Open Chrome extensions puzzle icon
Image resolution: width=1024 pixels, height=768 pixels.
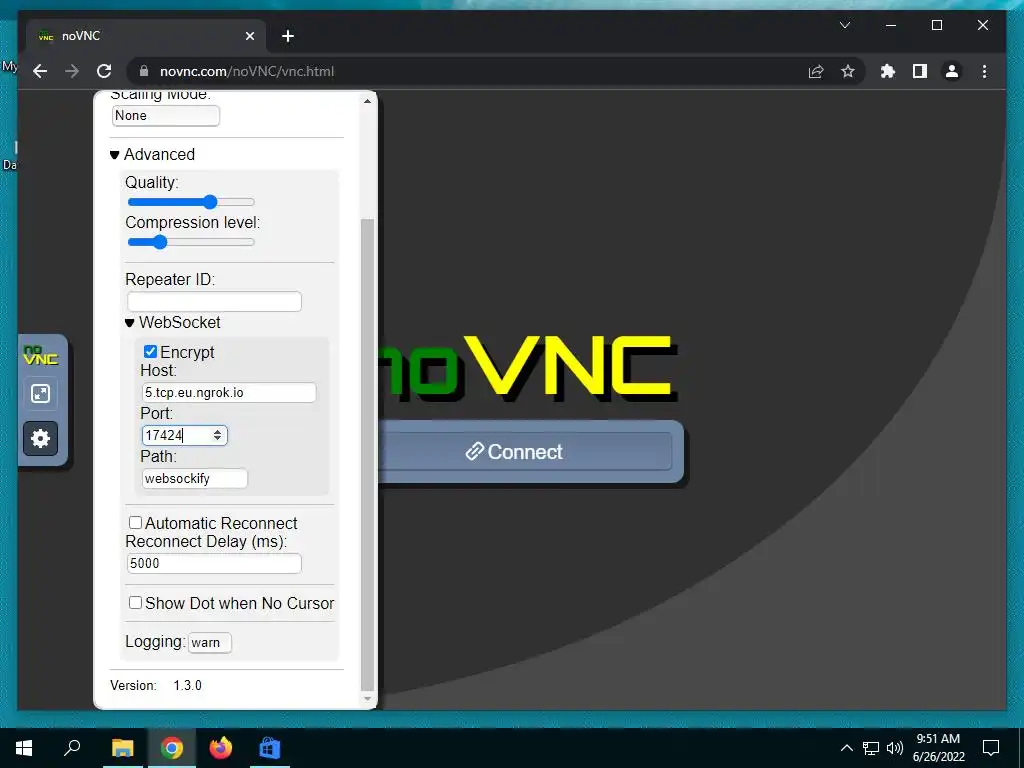click(888, 71)
